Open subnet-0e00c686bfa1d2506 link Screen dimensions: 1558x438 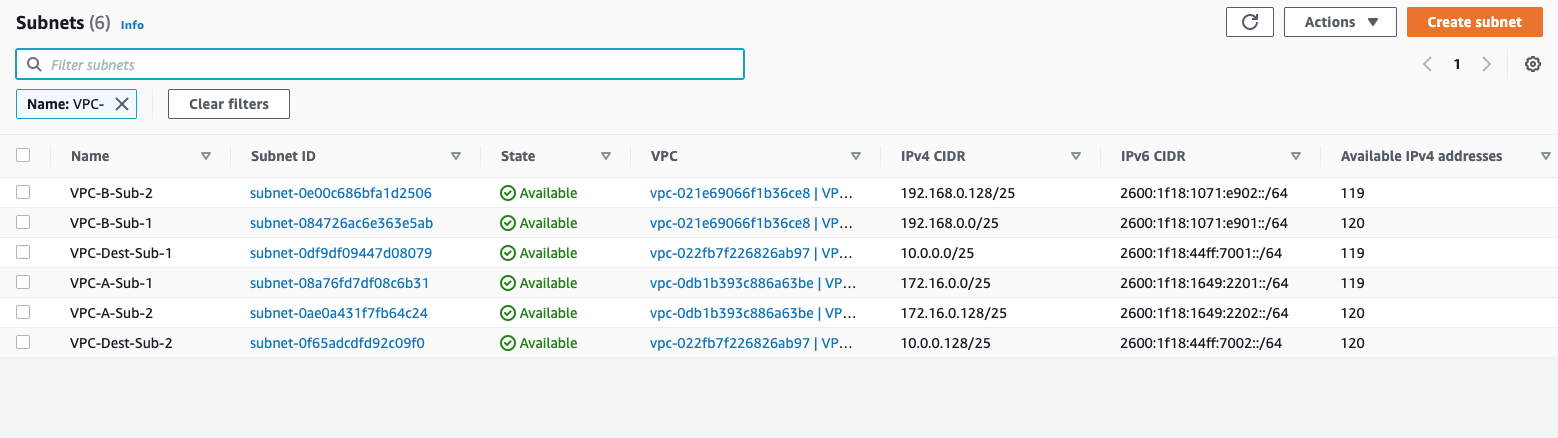(x=340, y=193)
